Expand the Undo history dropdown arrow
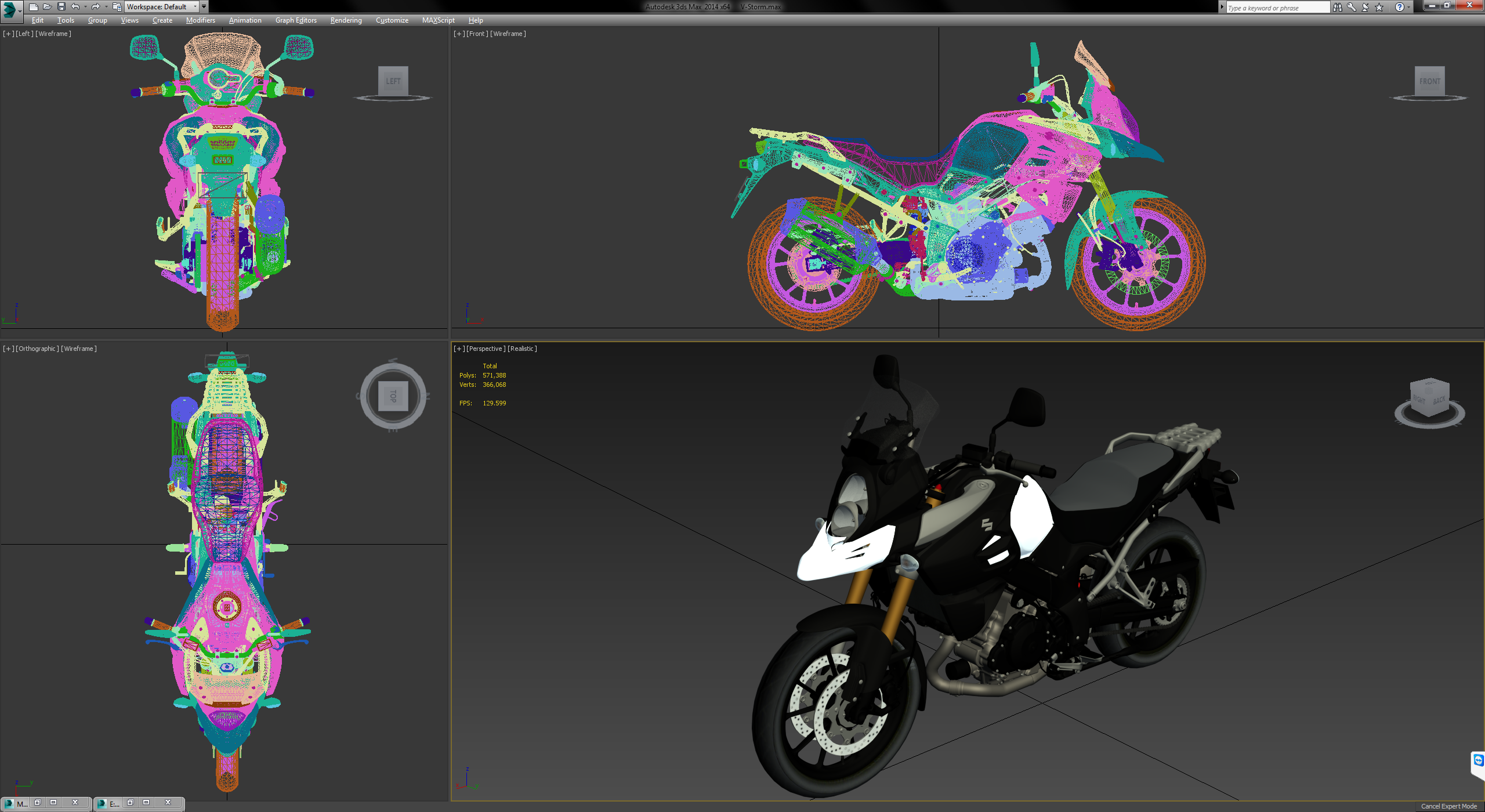1485x812 pixels. click(x=85, y=7)
